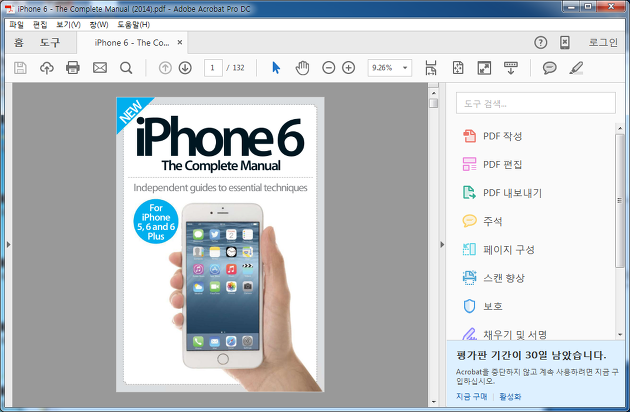
Task: Open the 보기(V) menu
Action: pyautogui.click(x=68, y=25)
